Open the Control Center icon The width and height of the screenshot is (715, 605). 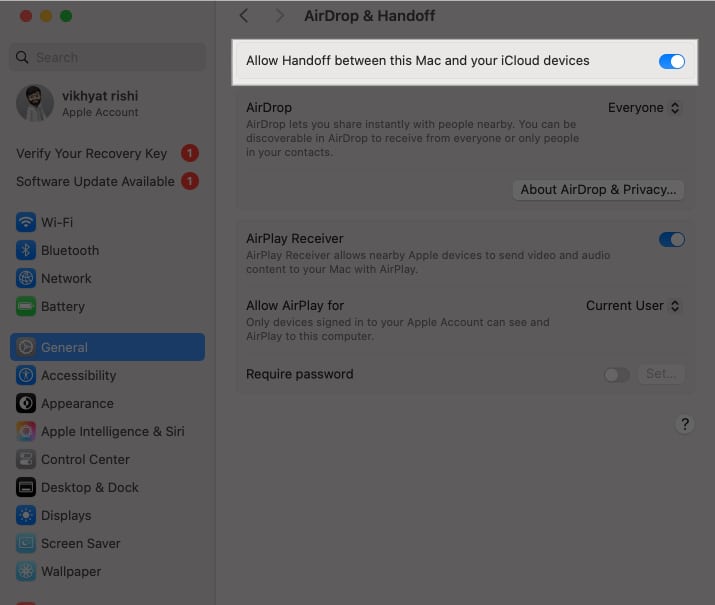click(x=26, y=459)
